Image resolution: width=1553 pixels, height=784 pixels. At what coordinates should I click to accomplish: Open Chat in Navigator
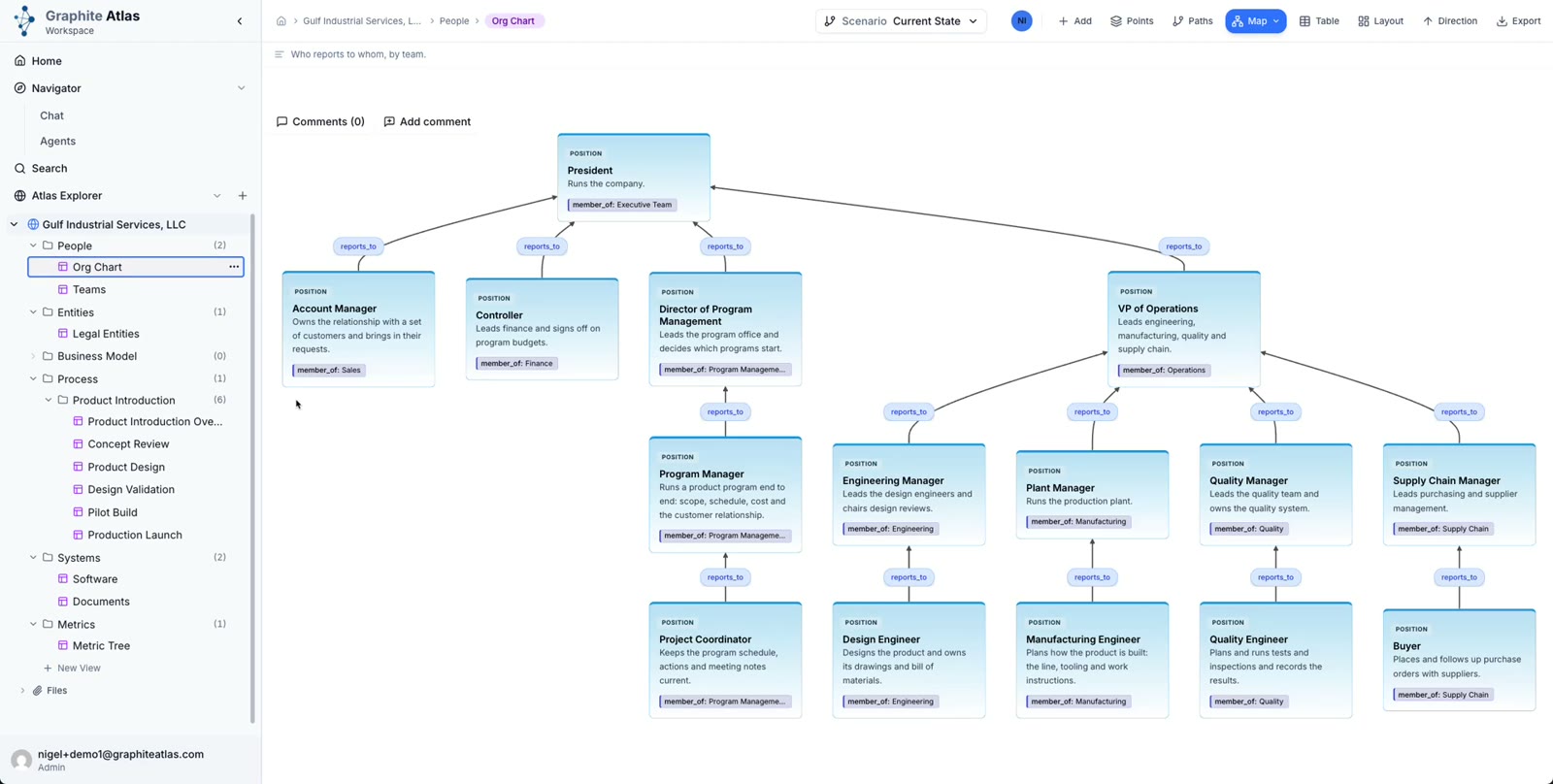tap(51, 115)
